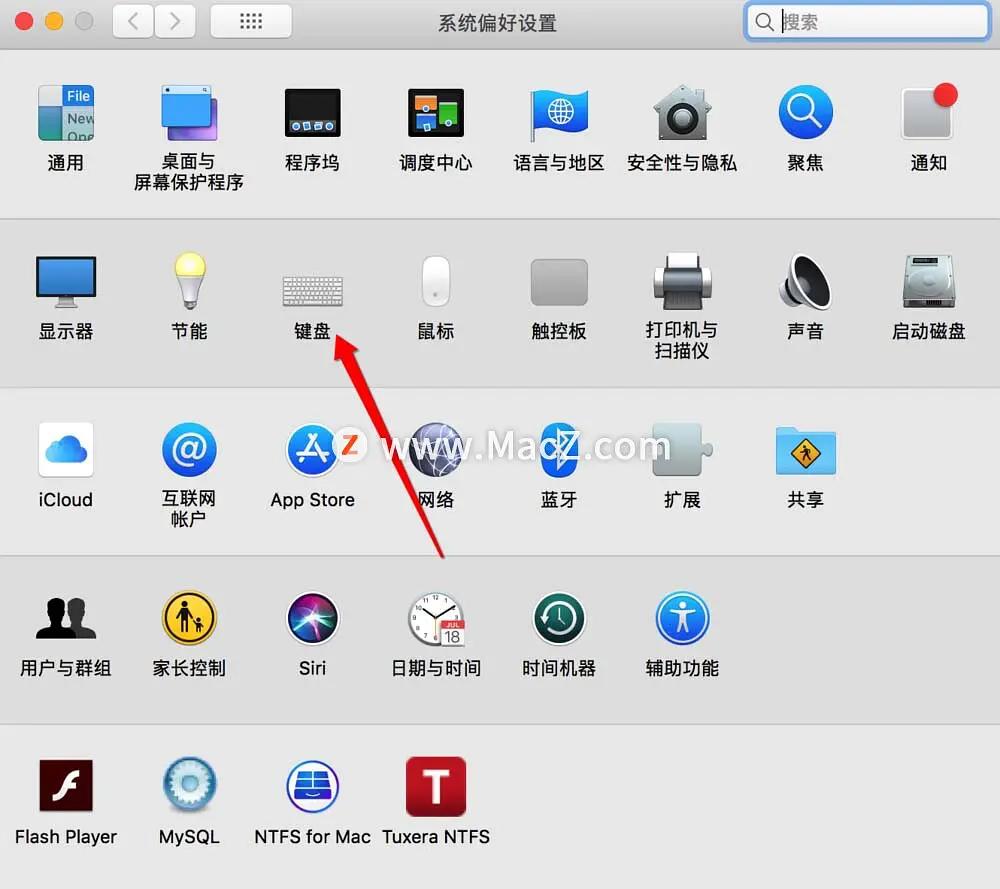Open the 调度中心 Mission Control settings
The width and height of the screenshot is (1000, 889).
(435, 113)
